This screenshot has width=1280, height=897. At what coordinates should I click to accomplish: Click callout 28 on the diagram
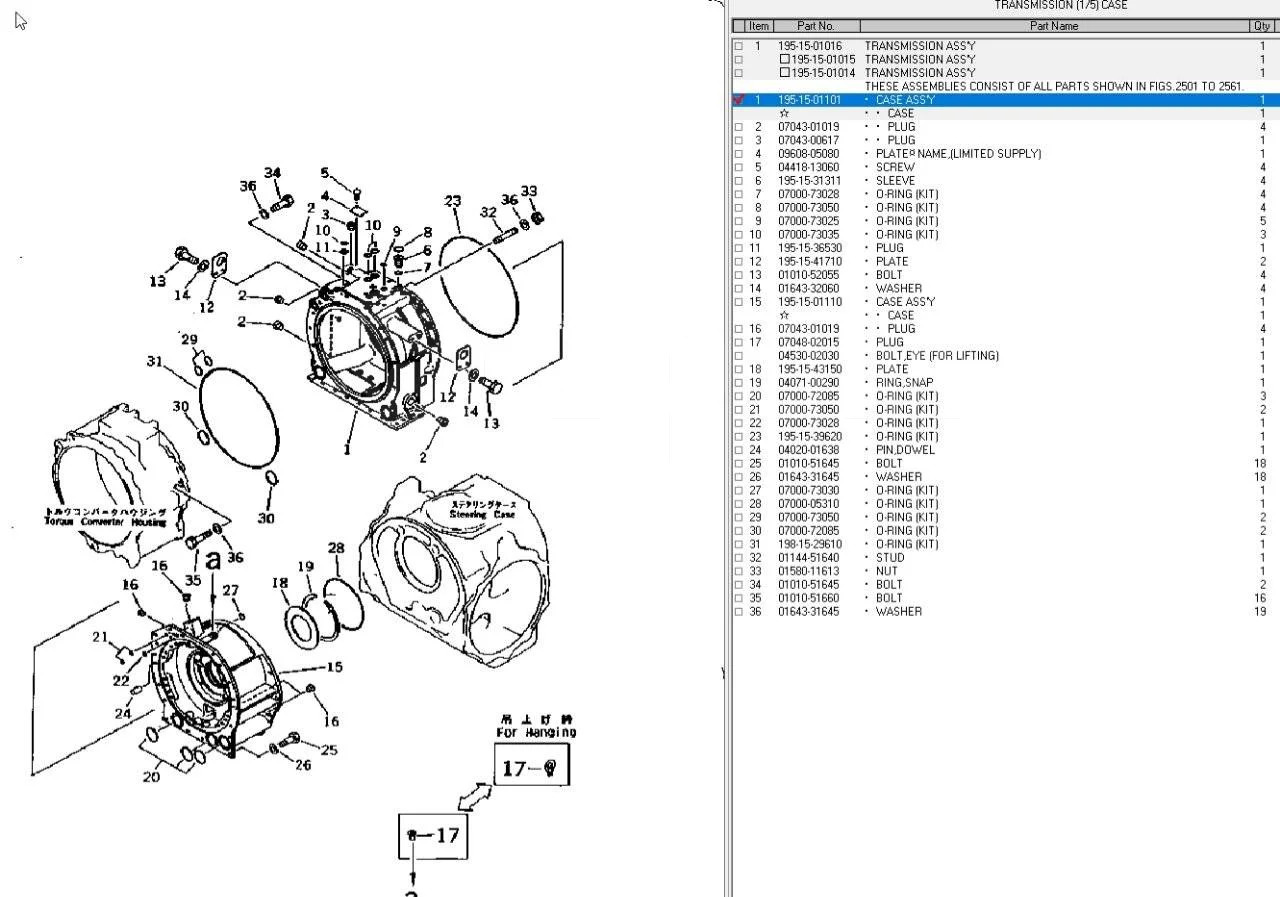(336, 548)
